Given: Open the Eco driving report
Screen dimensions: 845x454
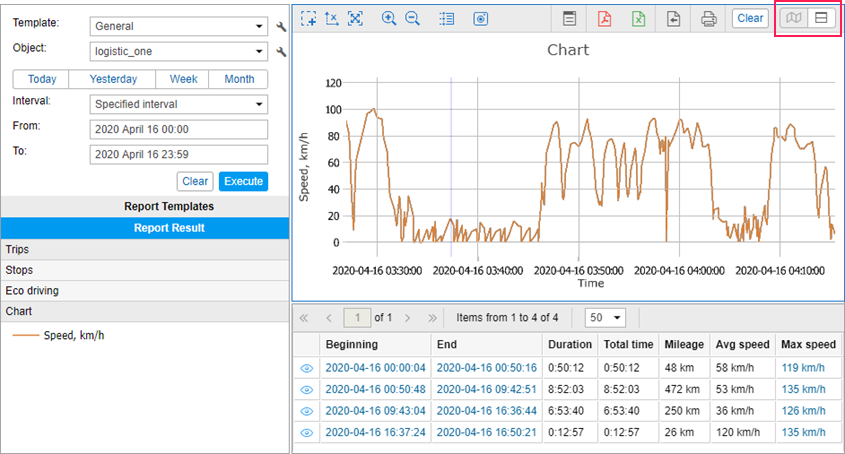Looking at the screenshot, I should pyautogui.click(x=145, y=291).
